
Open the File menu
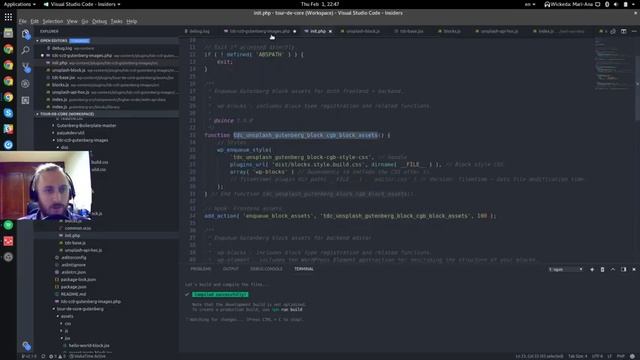pyautogui.click(x=22, y=21)
